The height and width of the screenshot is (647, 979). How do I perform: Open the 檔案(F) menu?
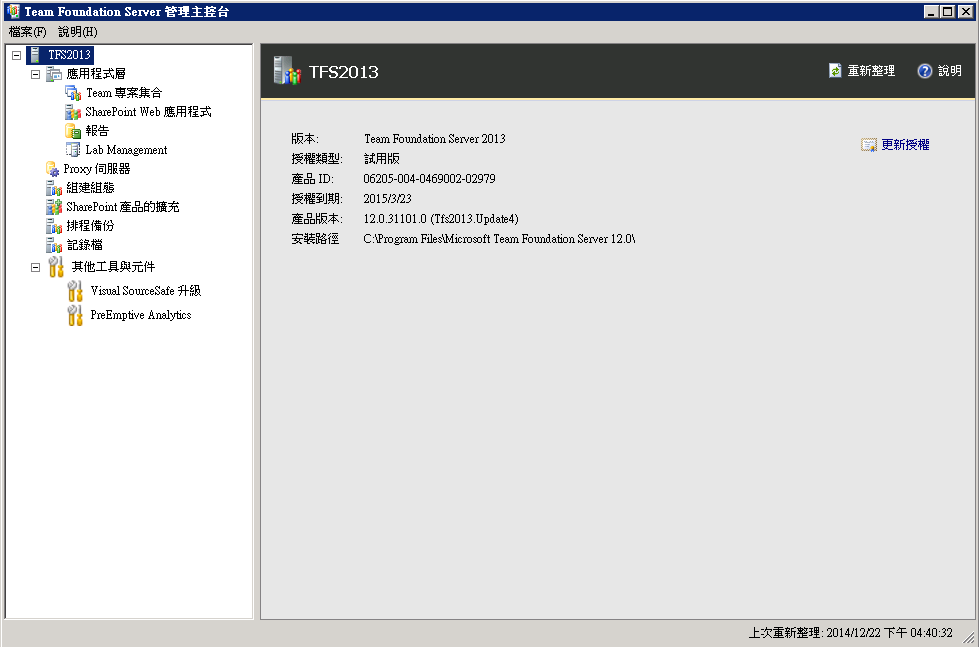coord(27,32)
